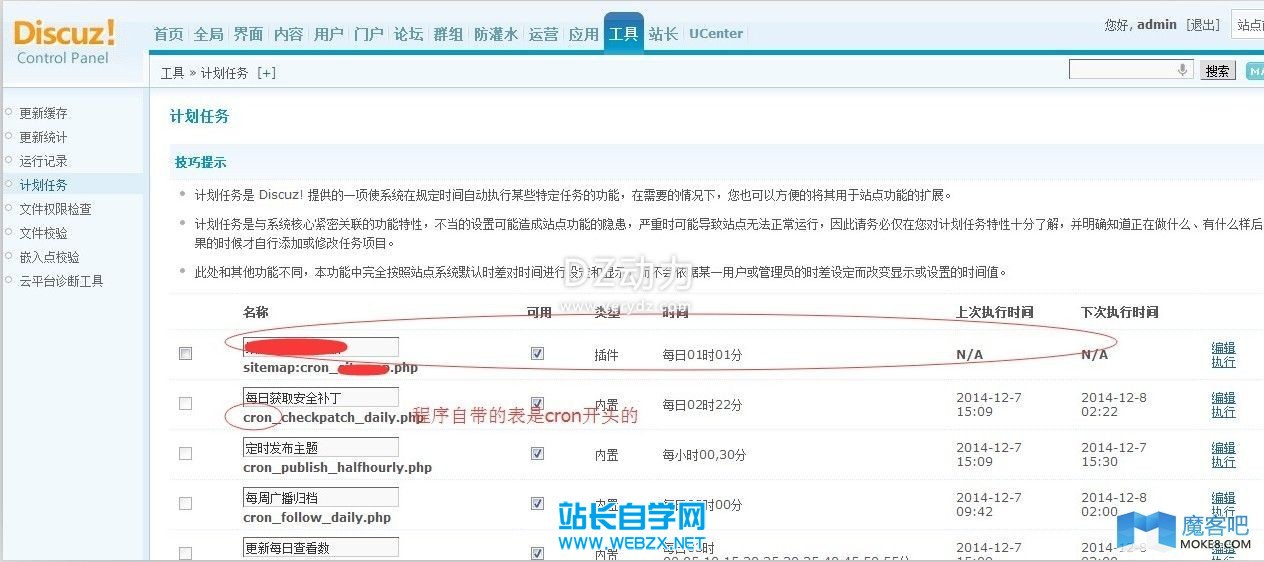The width and height of the screenshot is (1264, 562).
Task: Switch to the 论坛 navigation tab
Action: [x=408, y=34]
